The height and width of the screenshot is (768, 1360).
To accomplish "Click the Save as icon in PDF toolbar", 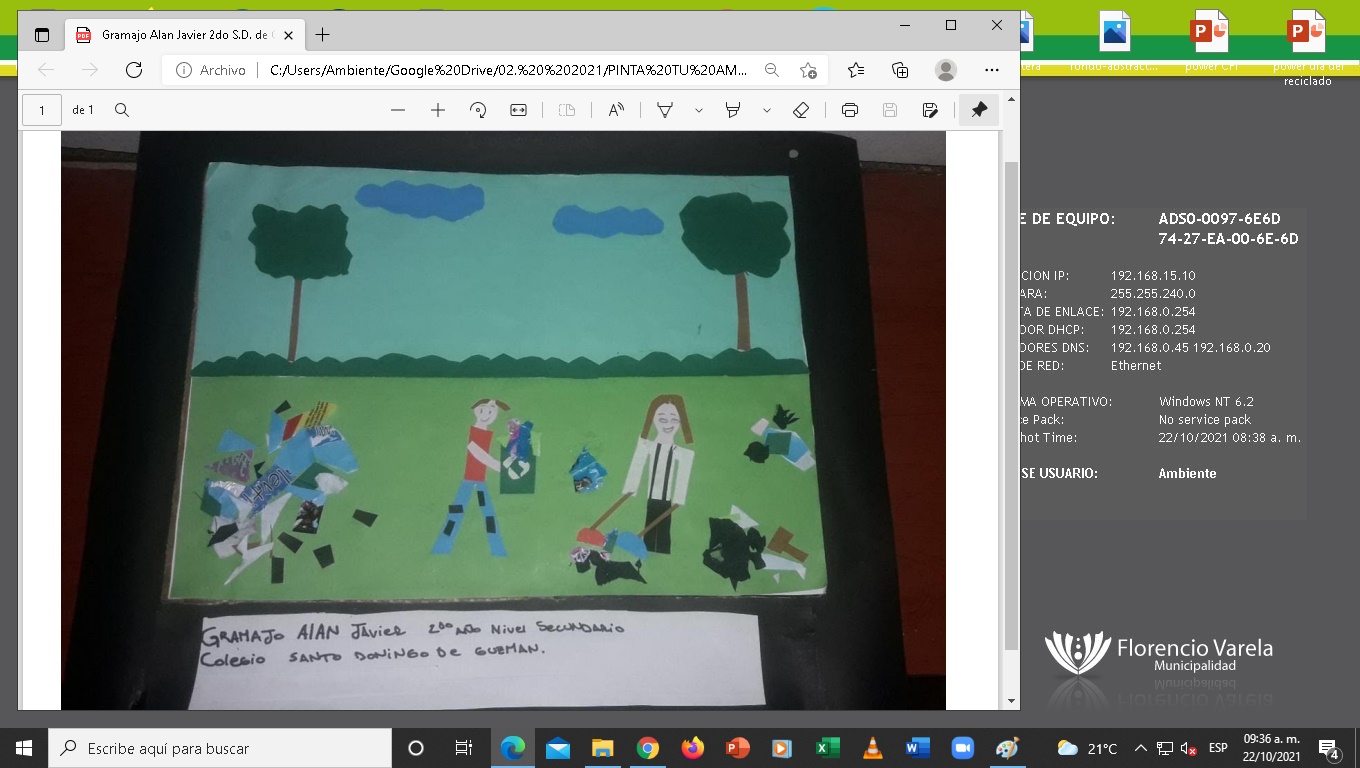I will click(x=930, y=110).
